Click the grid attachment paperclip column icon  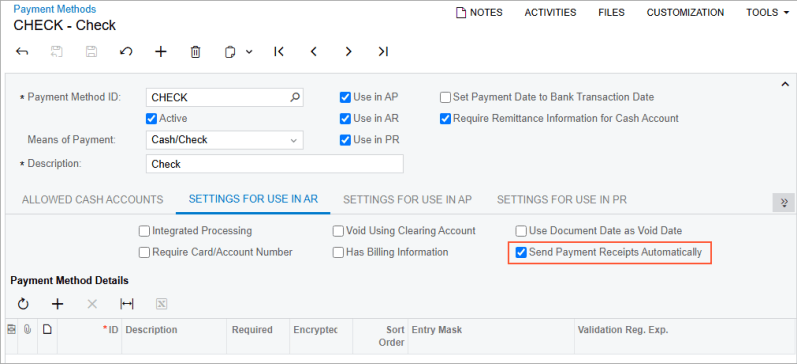point(27,330)
